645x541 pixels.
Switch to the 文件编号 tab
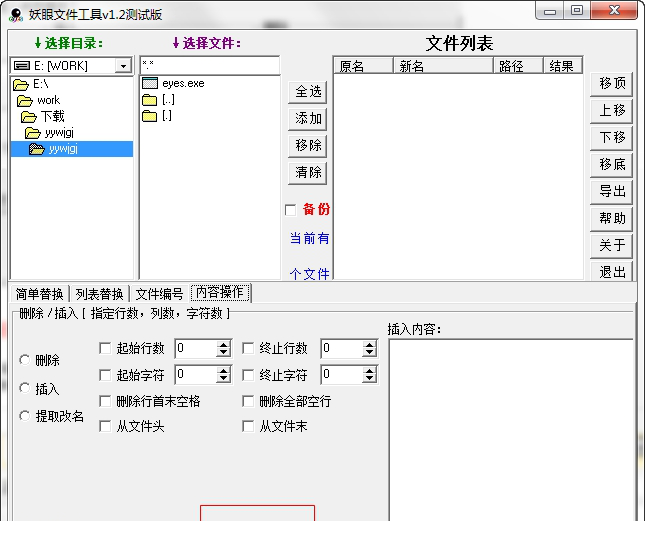(159, 294)
